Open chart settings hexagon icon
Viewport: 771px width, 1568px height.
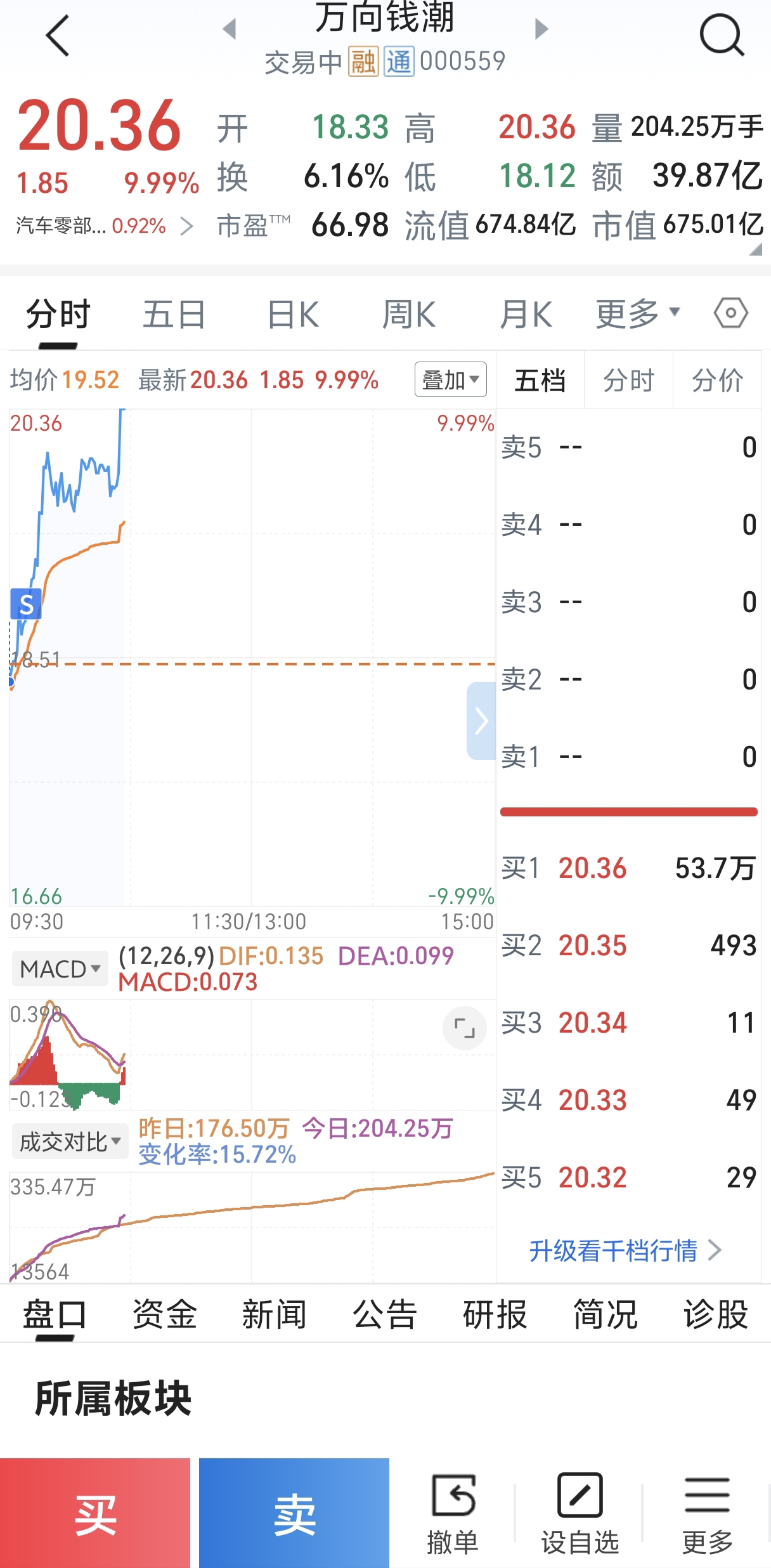point(730,313)
